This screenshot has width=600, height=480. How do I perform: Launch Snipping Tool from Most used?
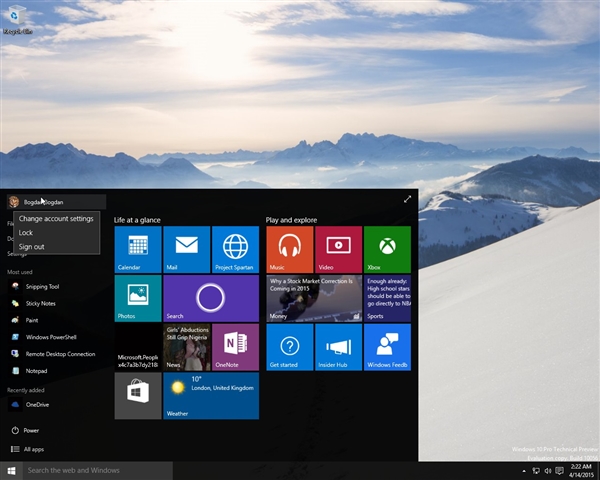point(41,286)
